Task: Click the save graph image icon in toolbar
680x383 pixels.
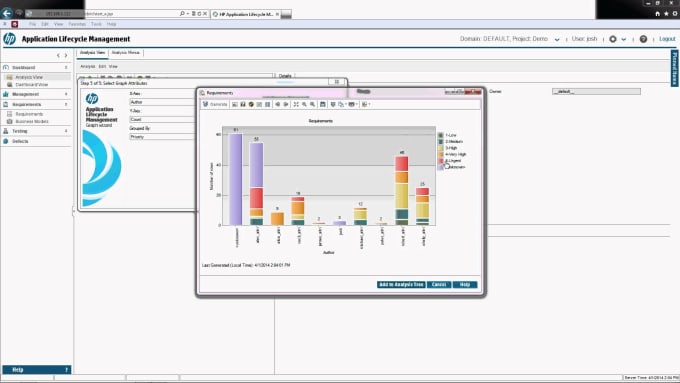Action: pyautogui.click(x=323, y=105)
